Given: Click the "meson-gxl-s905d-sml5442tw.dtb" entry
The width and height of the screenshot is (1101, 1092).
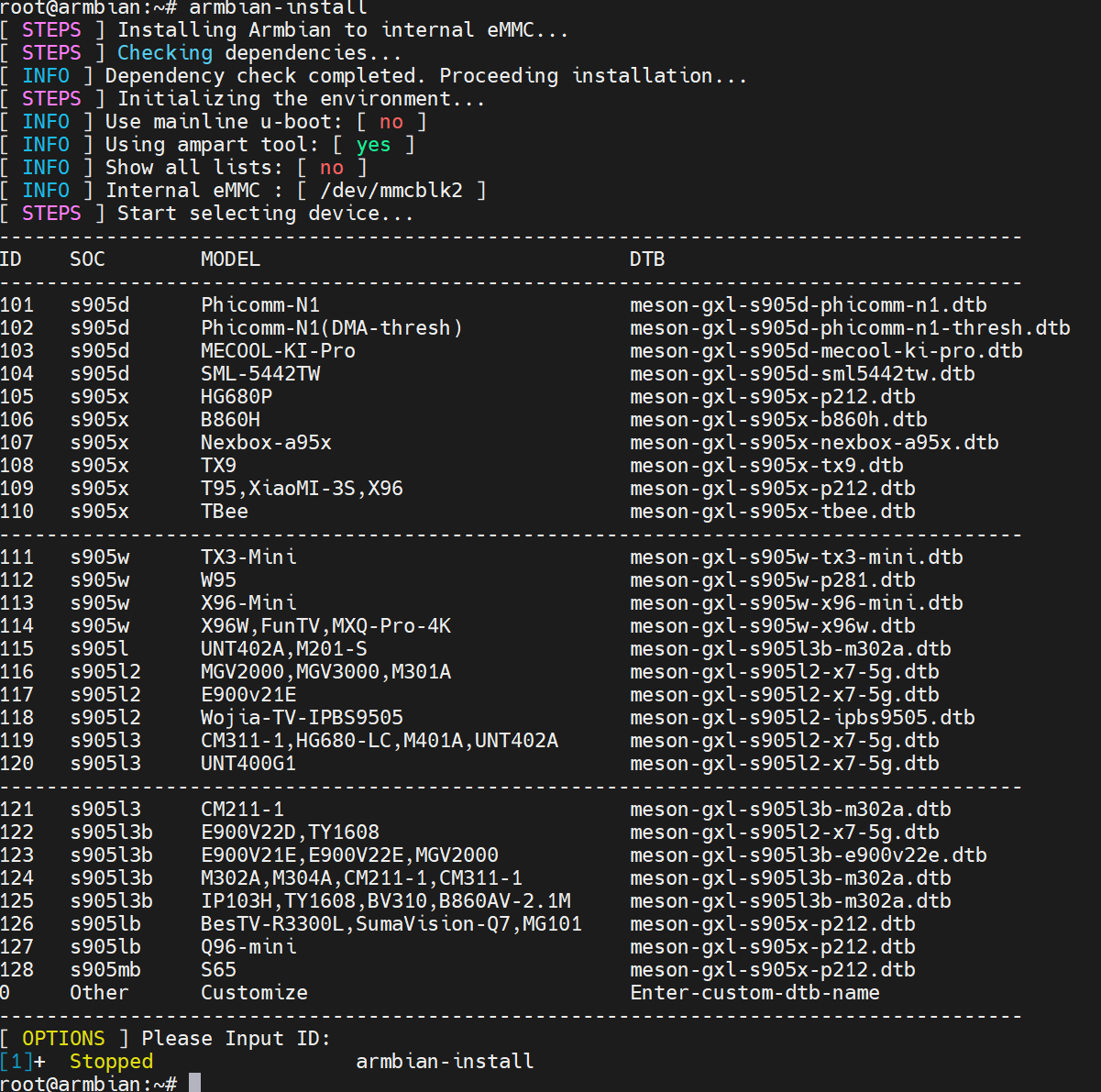Looking at the screenshot, I should [x=802, y=374].
